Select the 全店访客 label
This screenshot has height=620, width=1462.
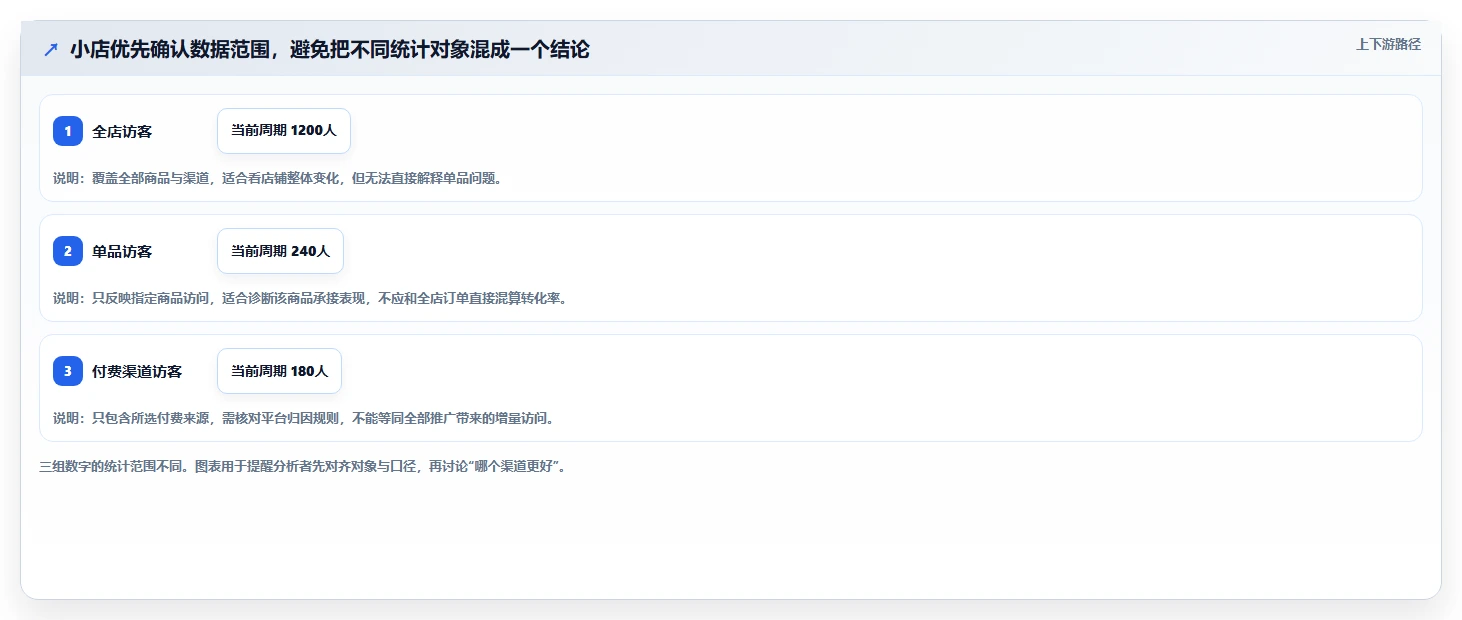[x=122, y=131]
